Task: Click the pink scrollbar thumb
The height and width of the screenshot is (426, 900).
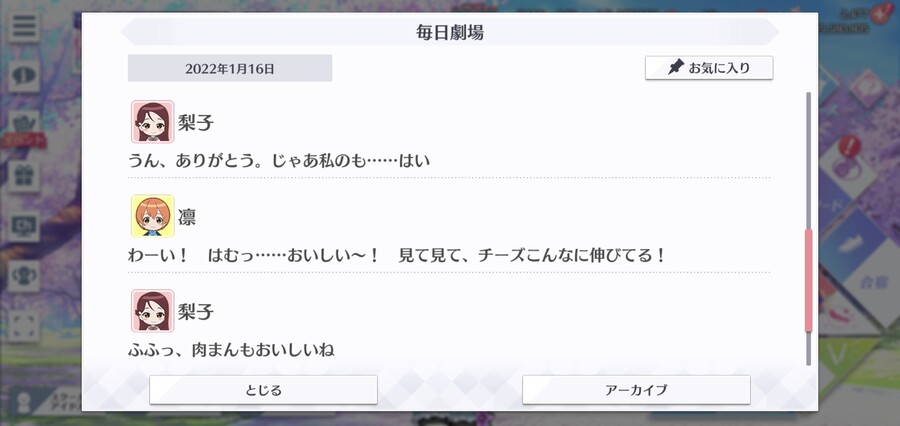Action: pos(809,280)
